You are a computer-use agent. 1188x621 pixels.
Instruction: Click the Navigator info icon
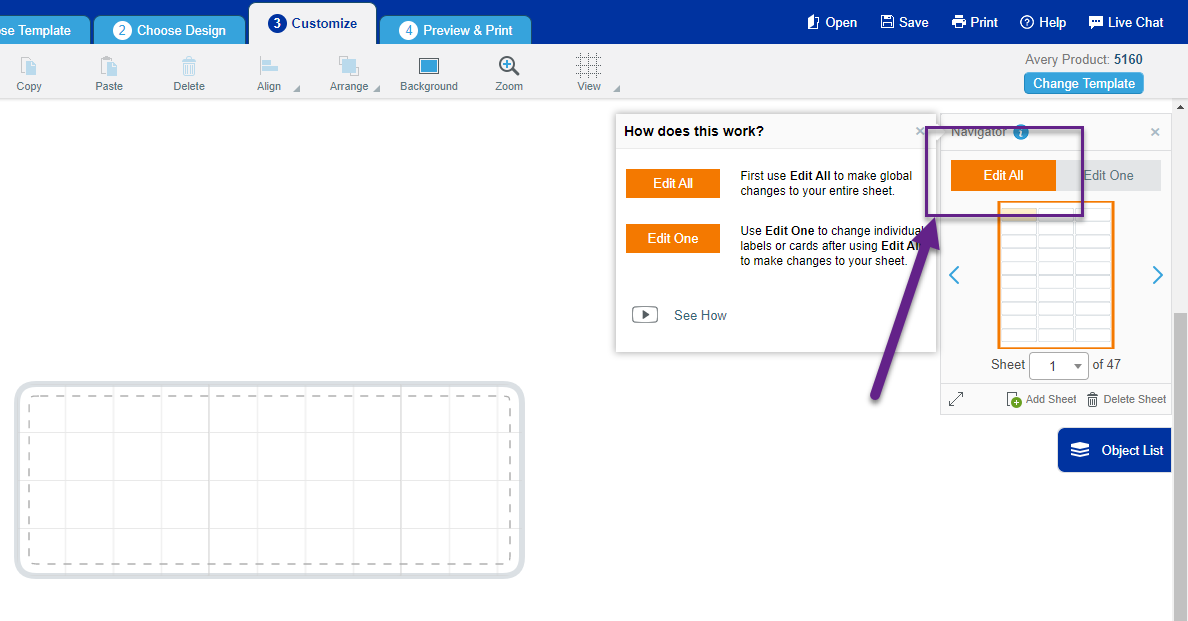pyautogui.click(x=1021, y=133)
